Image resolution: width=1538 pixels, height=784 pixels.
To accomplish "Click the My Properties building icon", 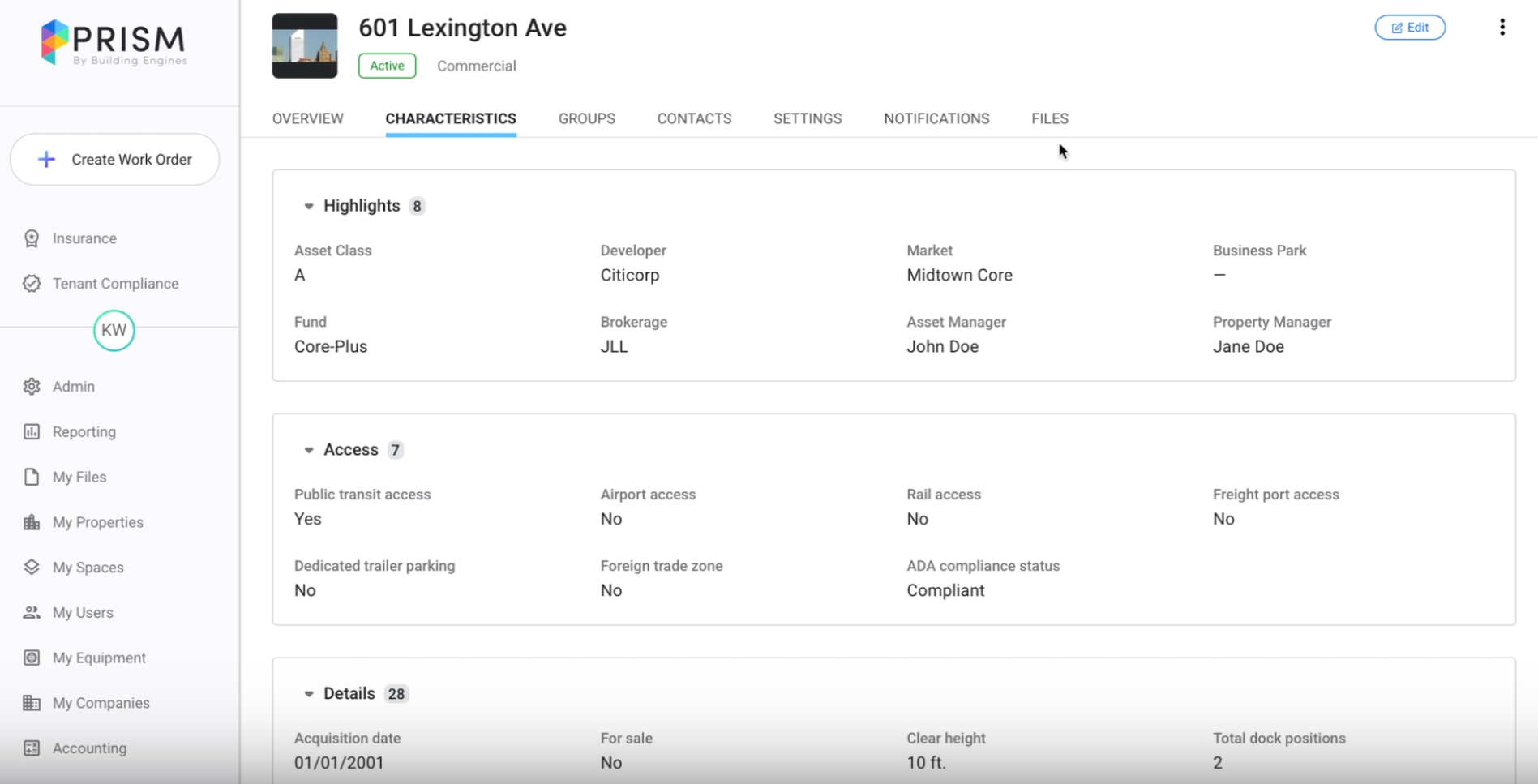I will [x=32, y=522].
